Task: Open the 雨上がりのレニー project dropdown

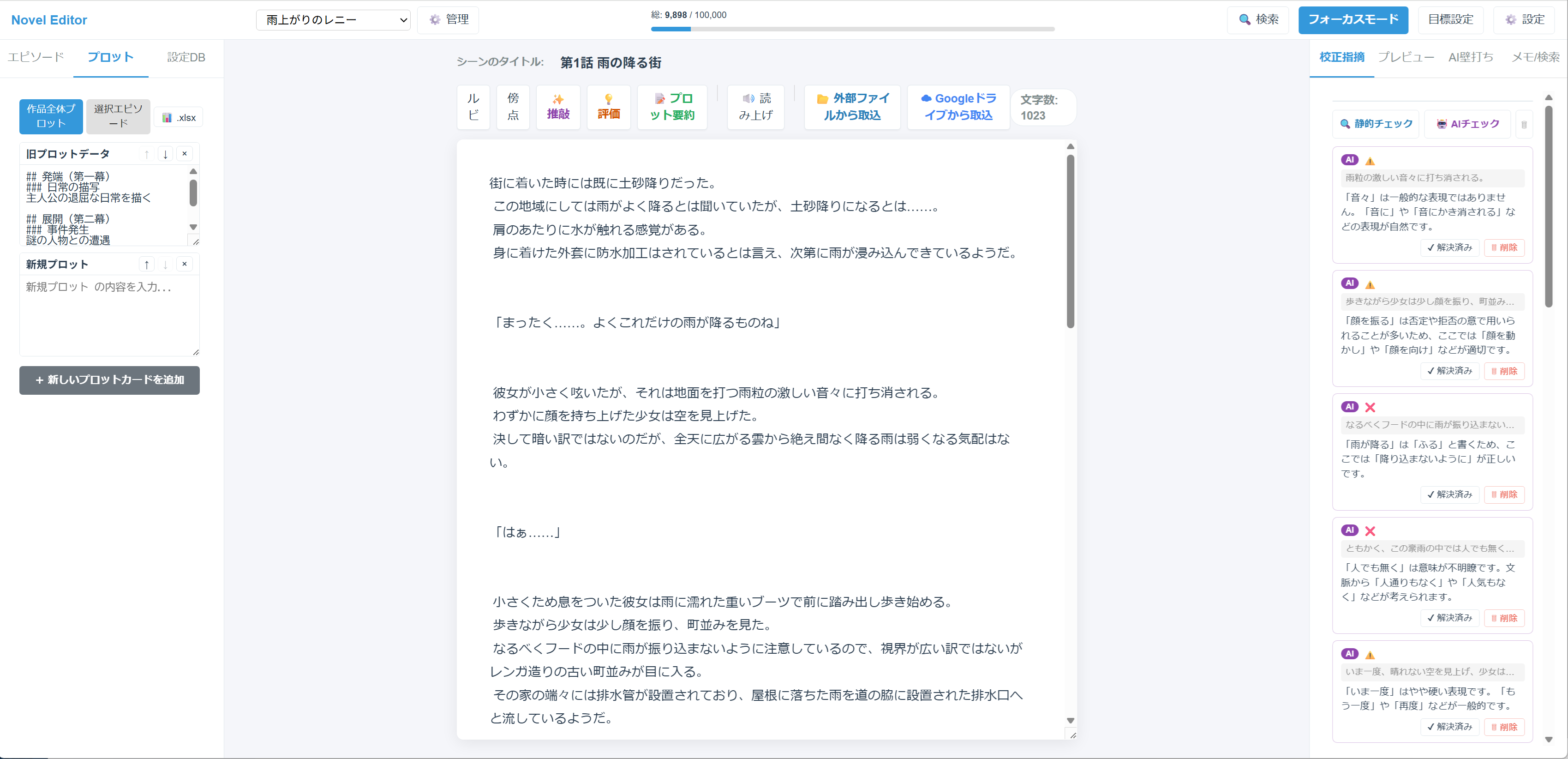Action: click(x=333, y=19)
